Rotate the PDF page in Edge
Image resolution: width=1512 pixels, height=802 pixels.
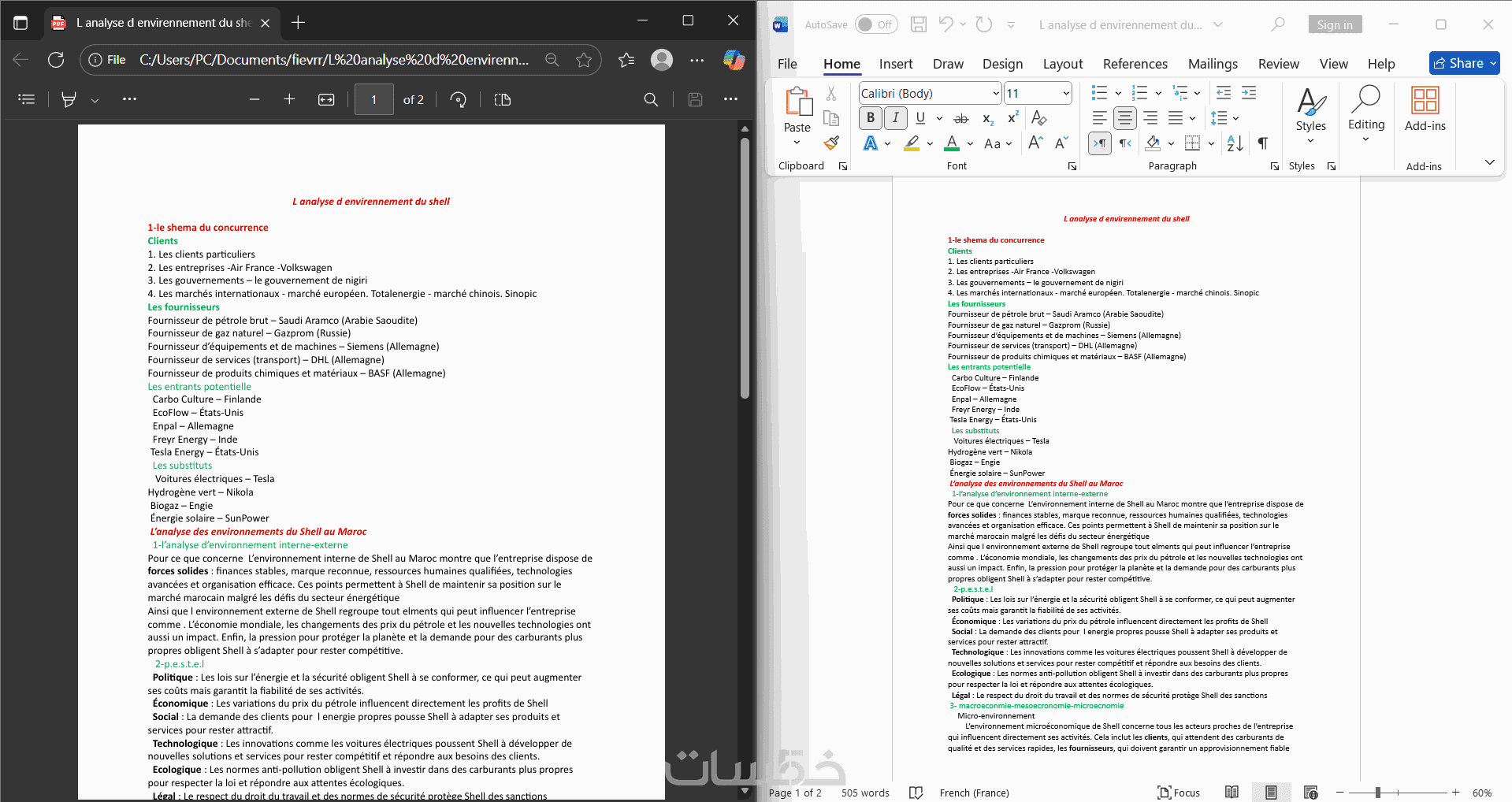point(459,99)
